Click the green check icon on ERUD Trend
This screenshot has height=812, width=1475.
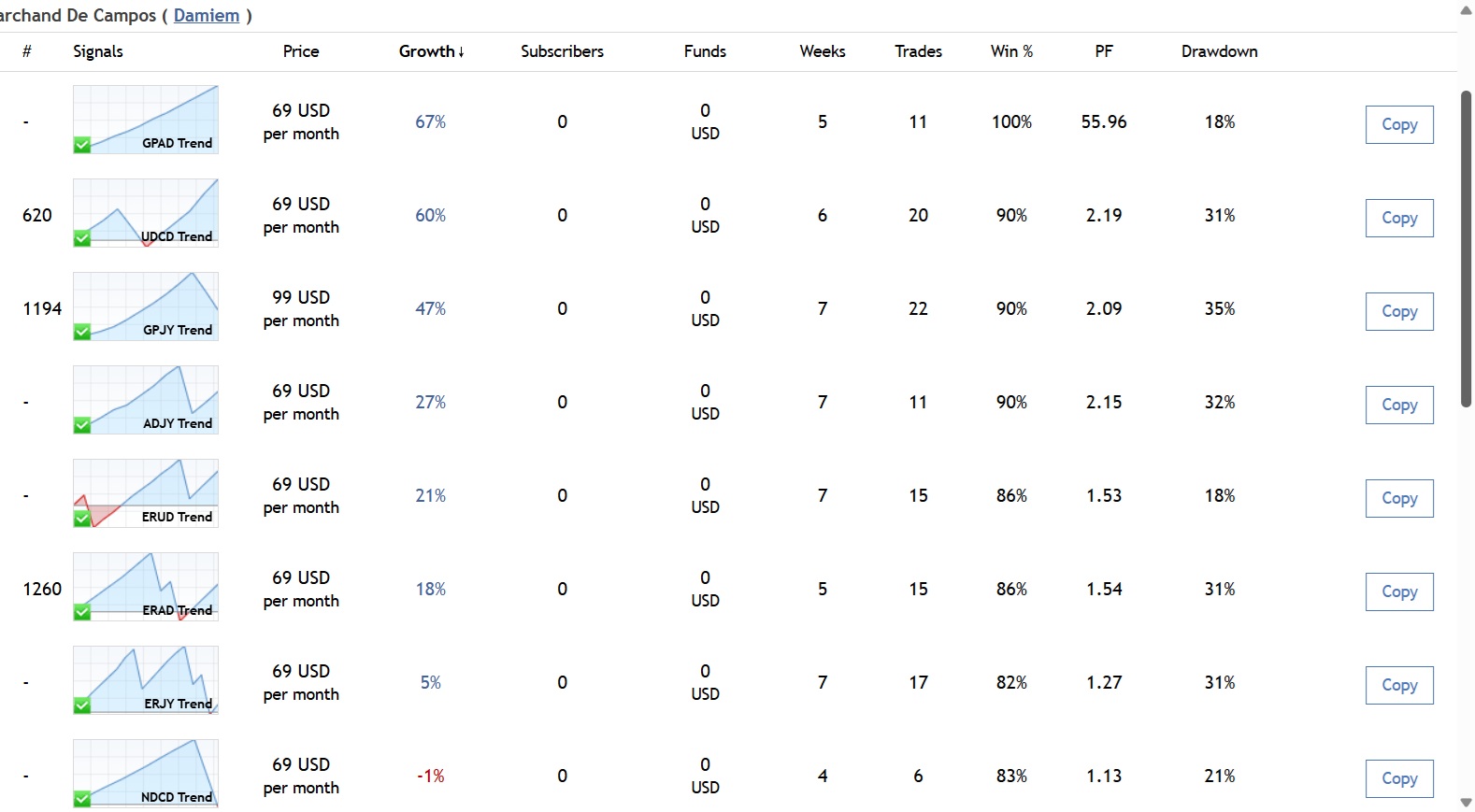coord(82,519)
